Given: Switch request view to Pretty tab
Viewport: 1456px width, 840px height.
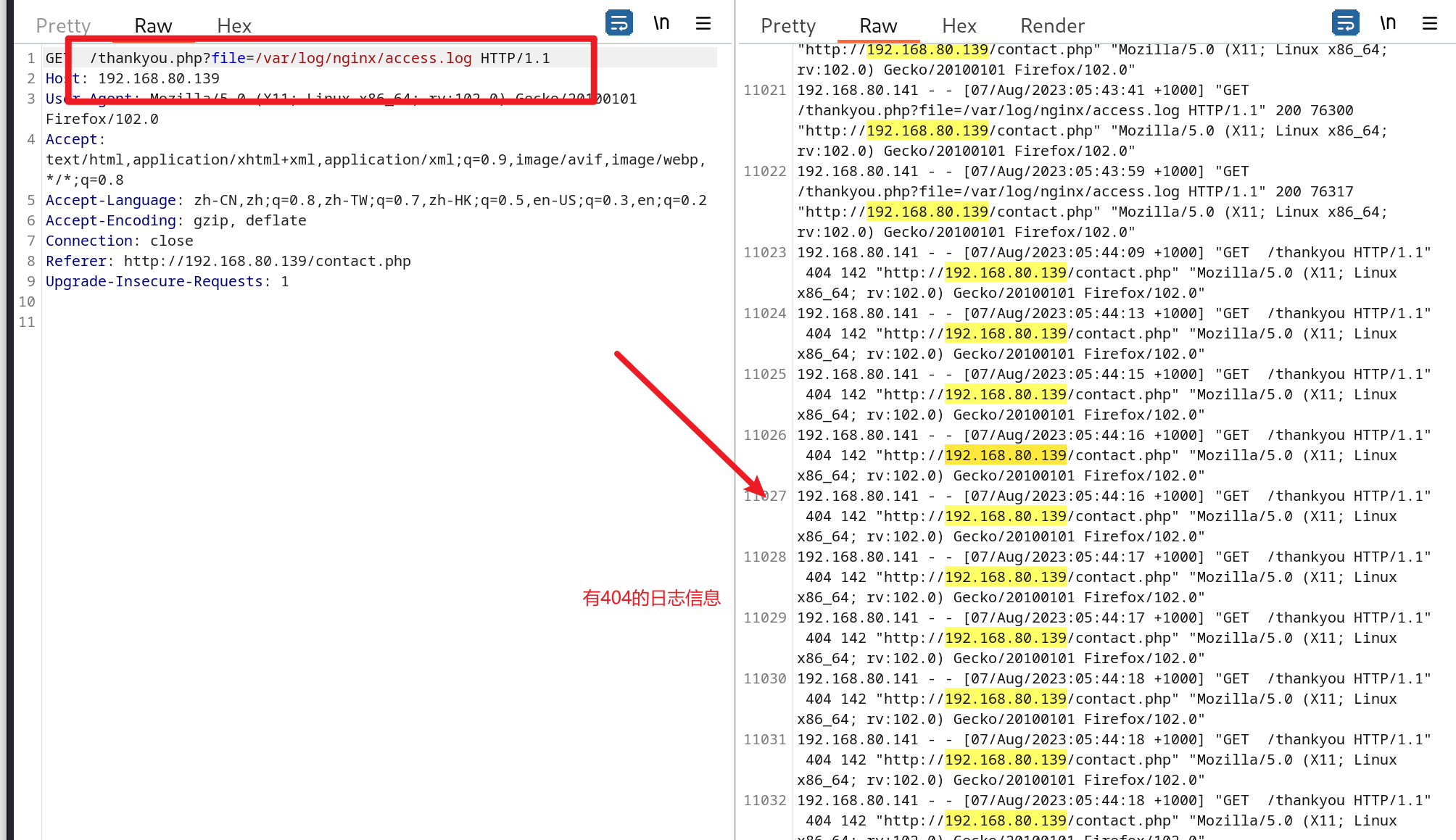Looking at the screenshot, I should [x=63, y=26].
